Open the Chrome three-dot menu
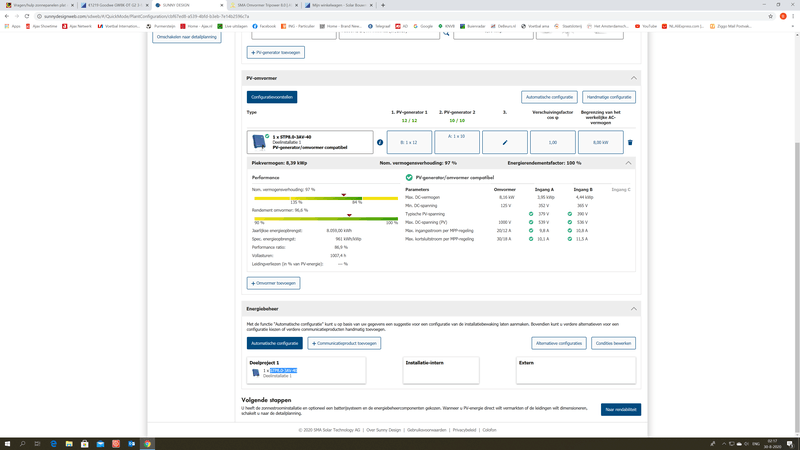This screenshot has height=450, width=800. point(793,16)
